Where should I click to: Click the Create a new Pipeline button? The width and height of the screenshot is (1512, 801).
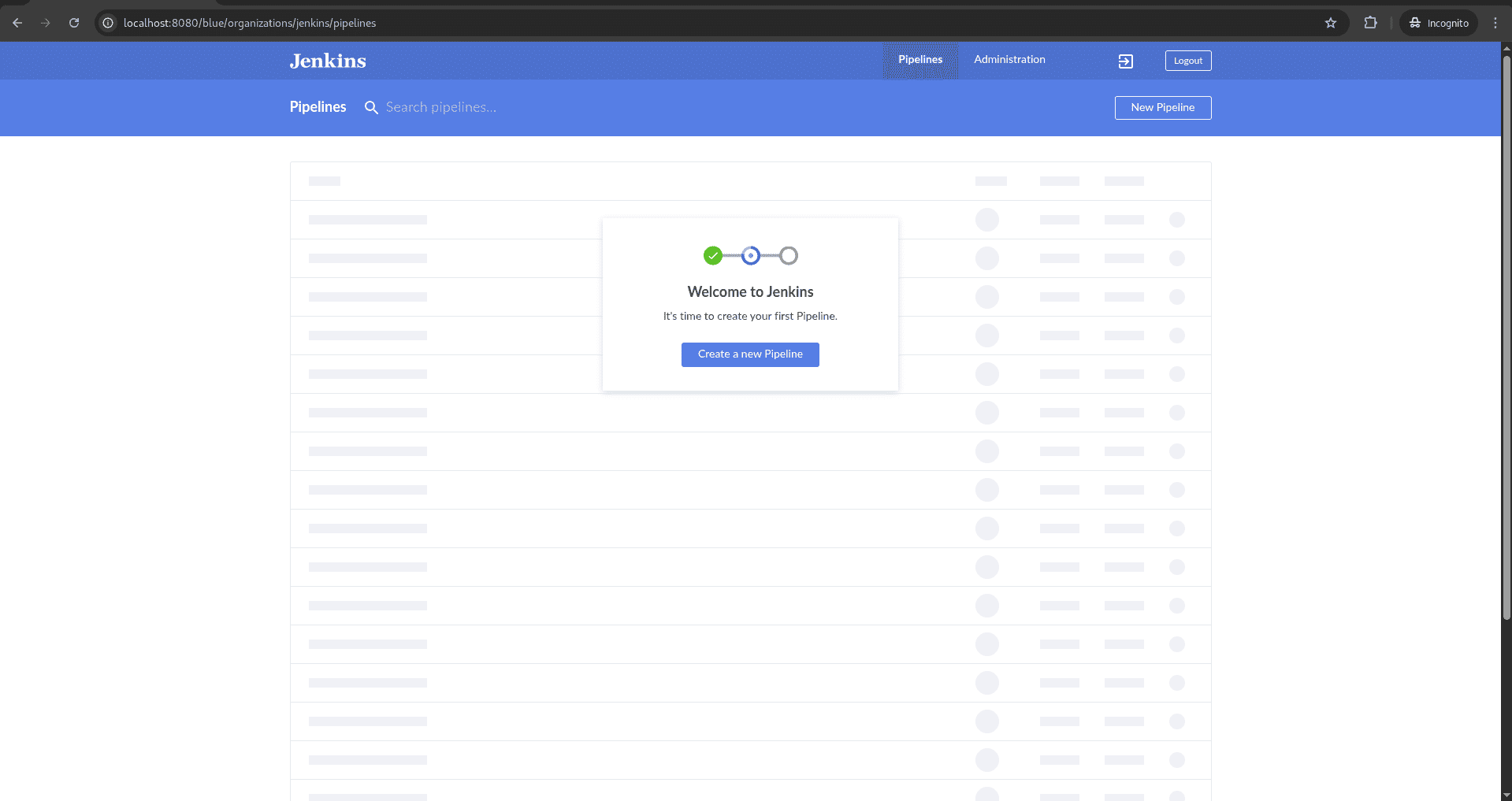click(x=749, y=354)
